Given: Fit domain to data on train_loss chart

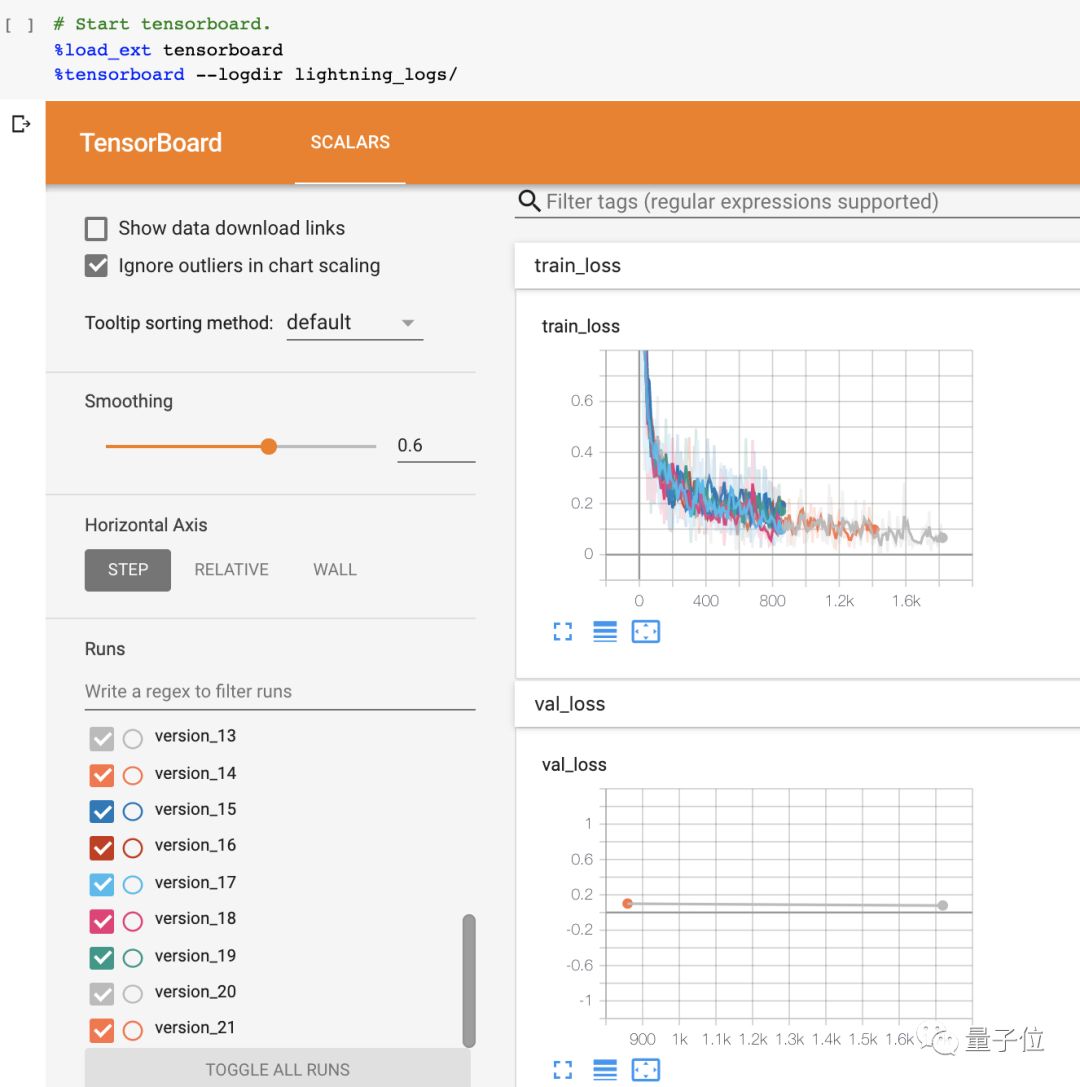Looking at the screenshot, I should (x=646, y=632).
